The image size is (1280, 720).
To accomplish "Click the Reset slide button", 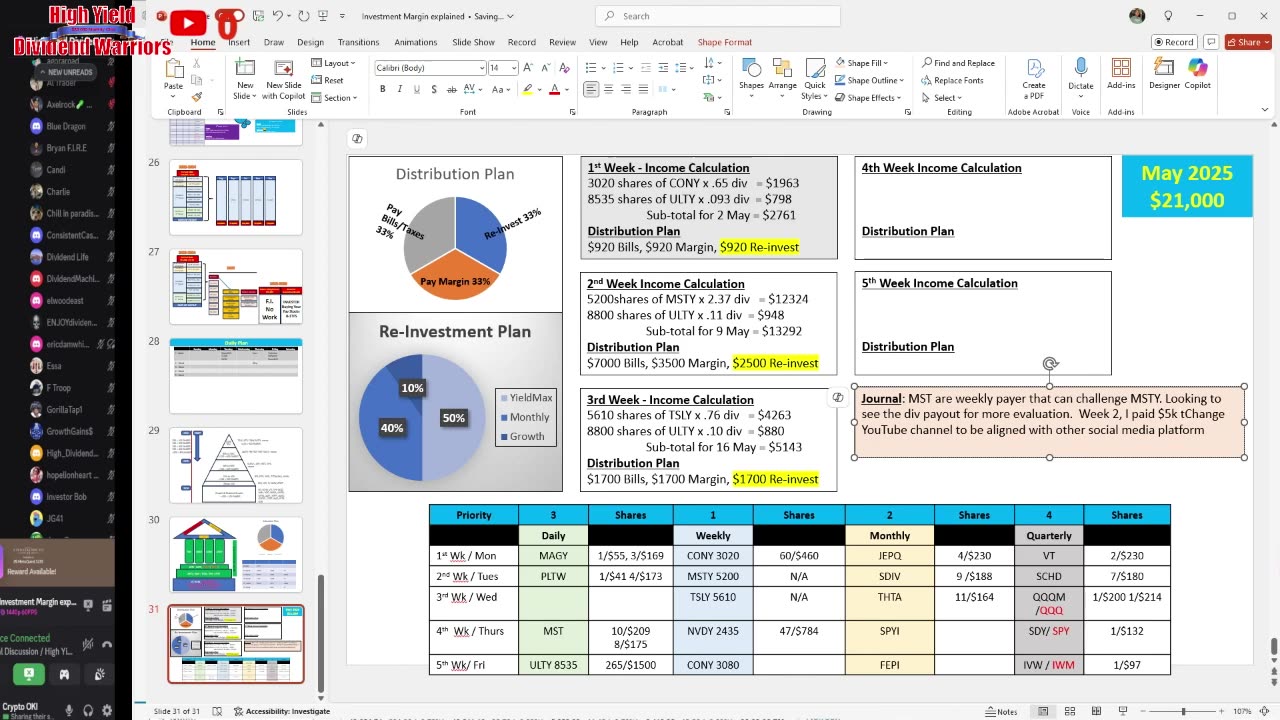I will point(328,80).
